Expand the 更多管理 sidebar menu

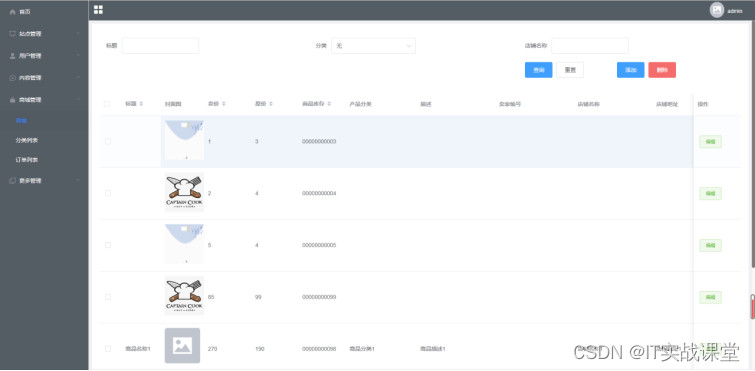click(44, 181)
